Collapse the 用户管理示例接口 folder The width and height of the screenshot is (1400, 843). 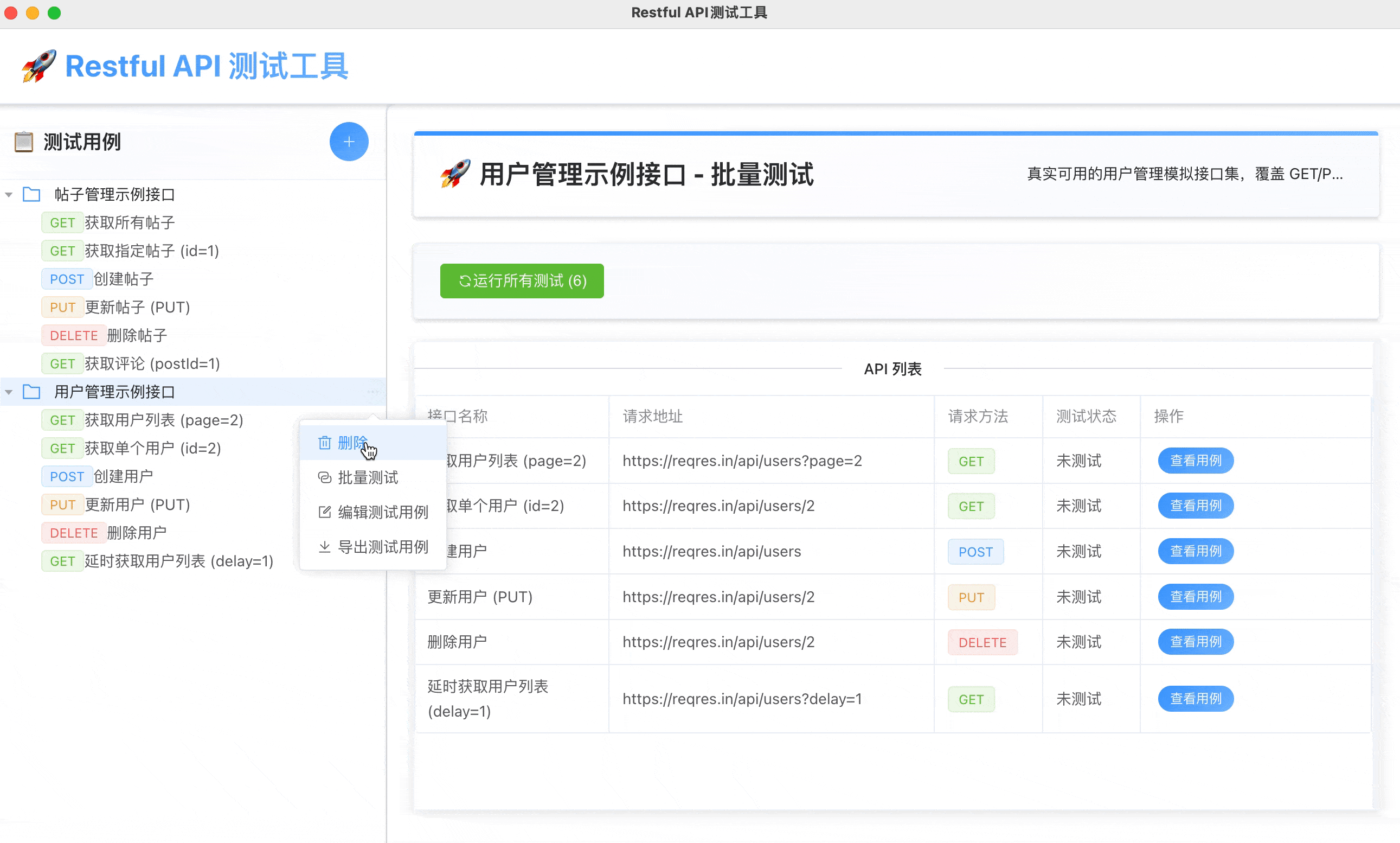(x=9, y=392)
